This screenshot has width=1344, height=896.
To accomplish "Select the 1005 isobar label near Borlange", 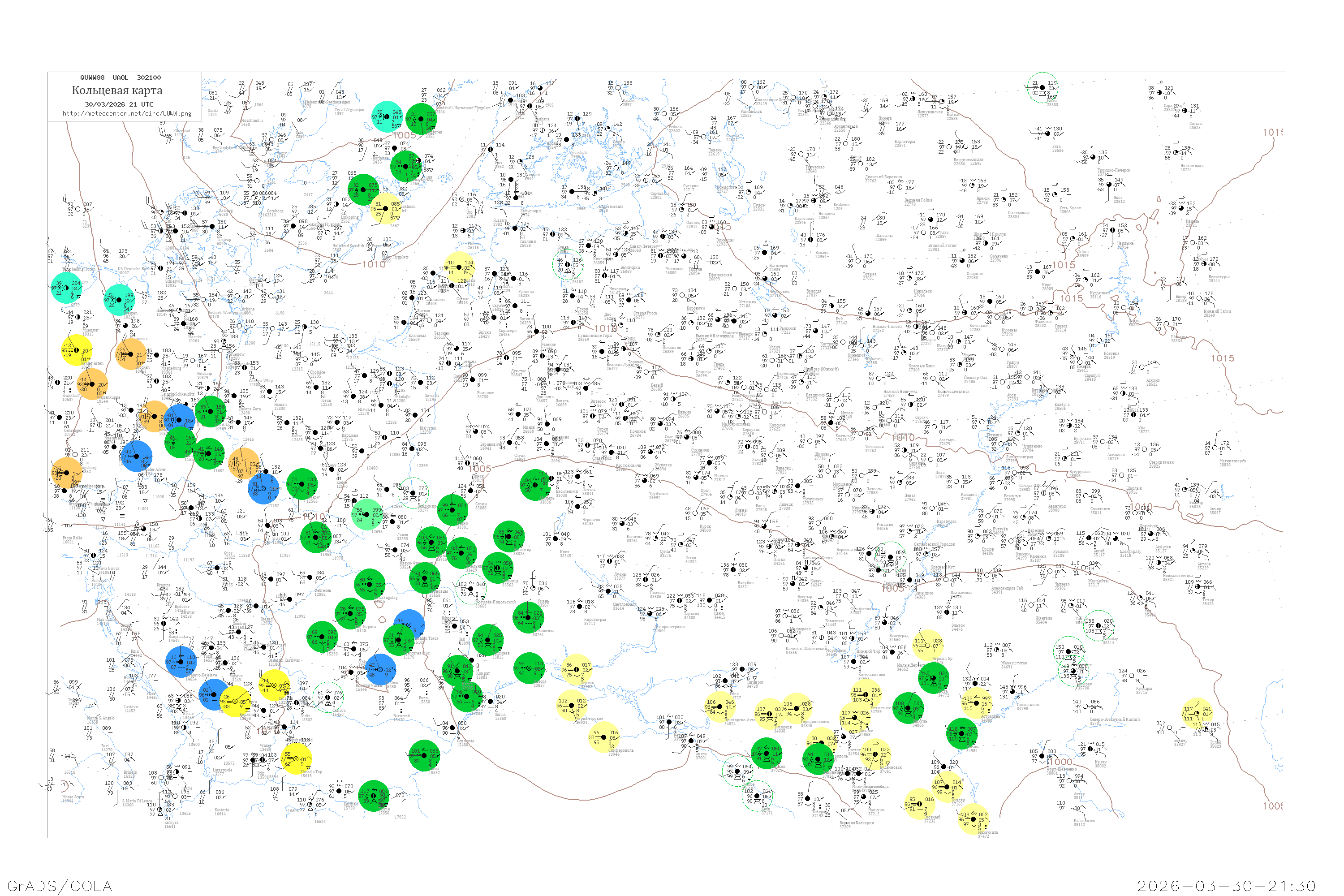I will [404, 135].
